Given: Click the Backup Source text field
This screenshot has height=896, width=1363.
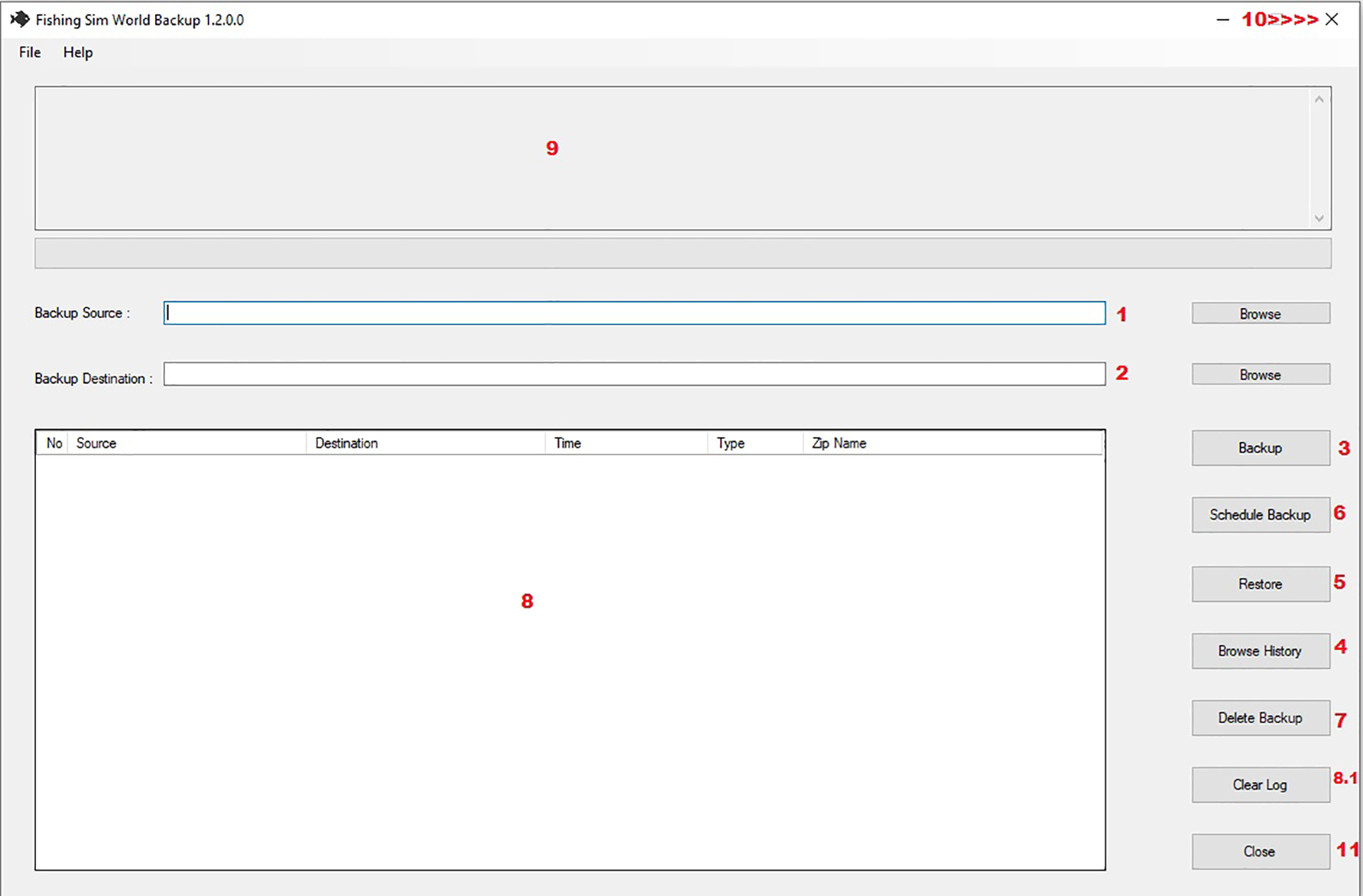Looking at the screenshot, I should pyautogui.click(x=634, y=313).
